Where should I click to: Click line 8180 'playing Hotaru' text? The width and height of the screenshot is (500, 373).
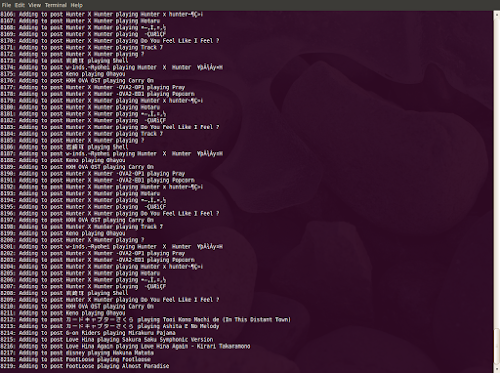(138, 107)
